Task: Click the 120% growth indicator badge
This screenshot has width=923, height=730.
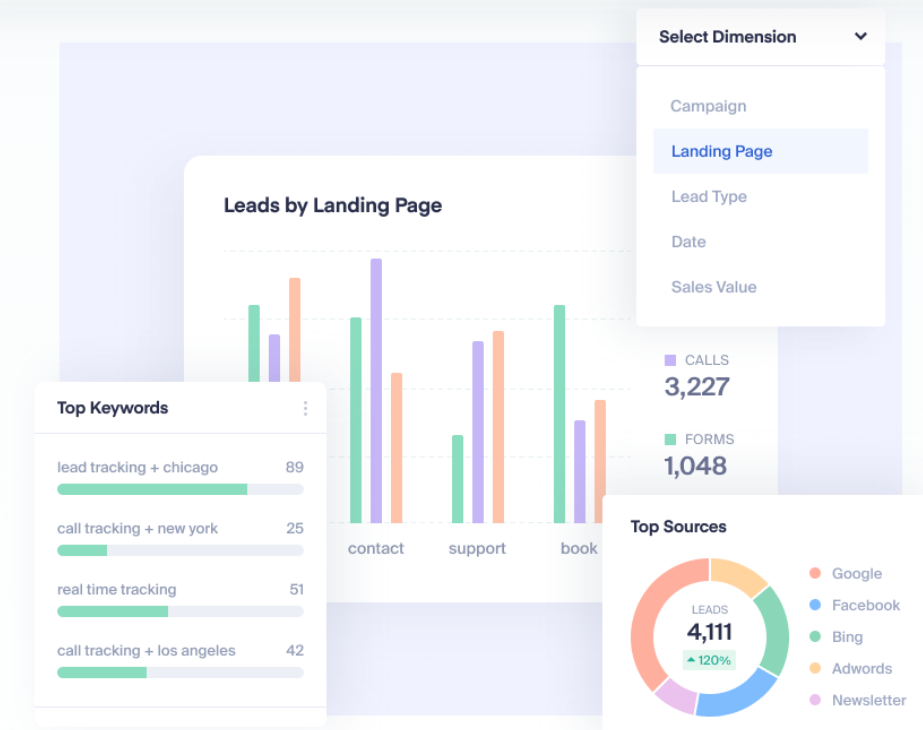Action: 708,660
